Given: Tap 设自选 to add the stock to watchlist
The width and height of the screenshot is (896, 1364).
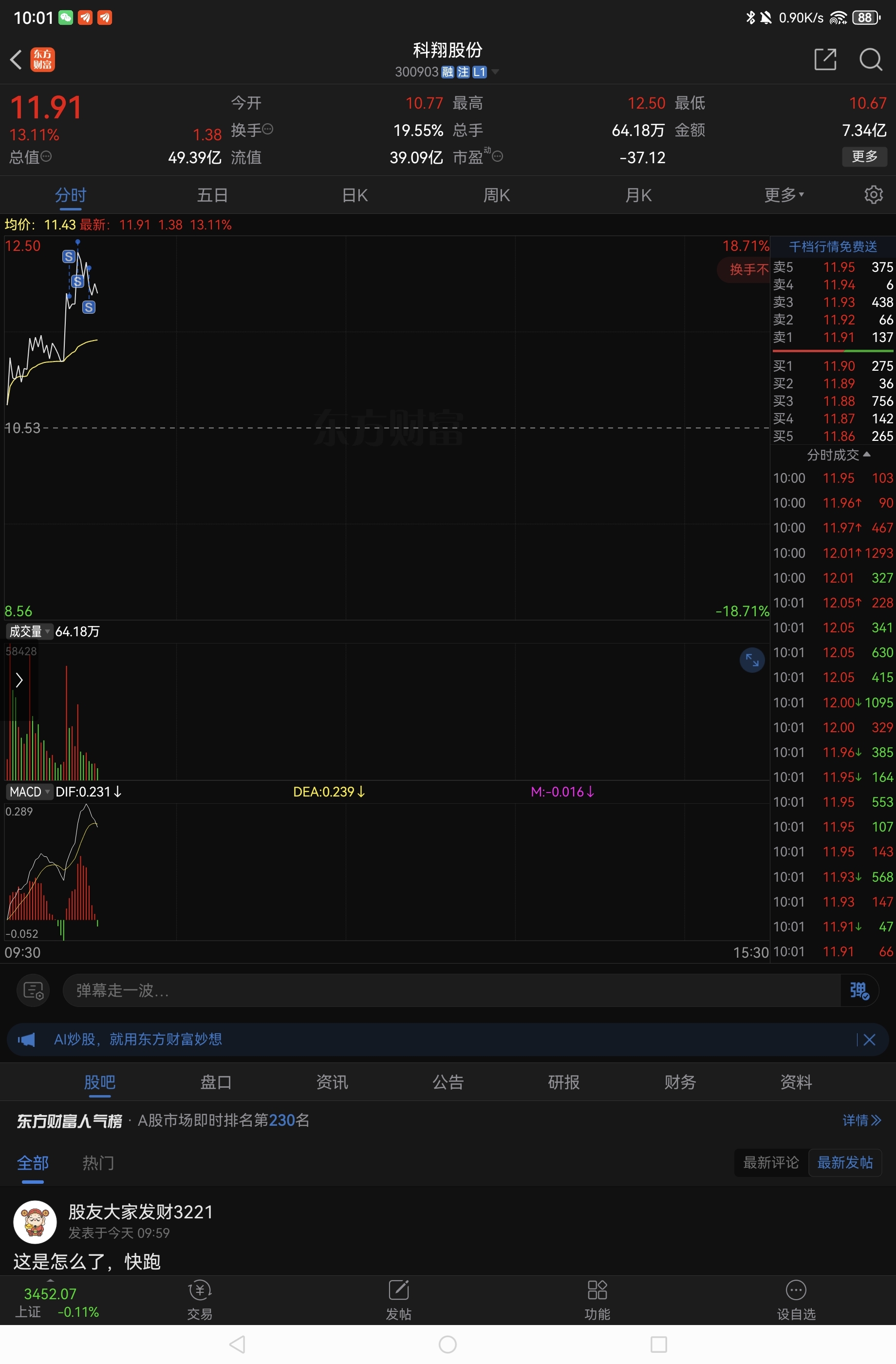Looking at the screenshot, I should pos(796,1300).
